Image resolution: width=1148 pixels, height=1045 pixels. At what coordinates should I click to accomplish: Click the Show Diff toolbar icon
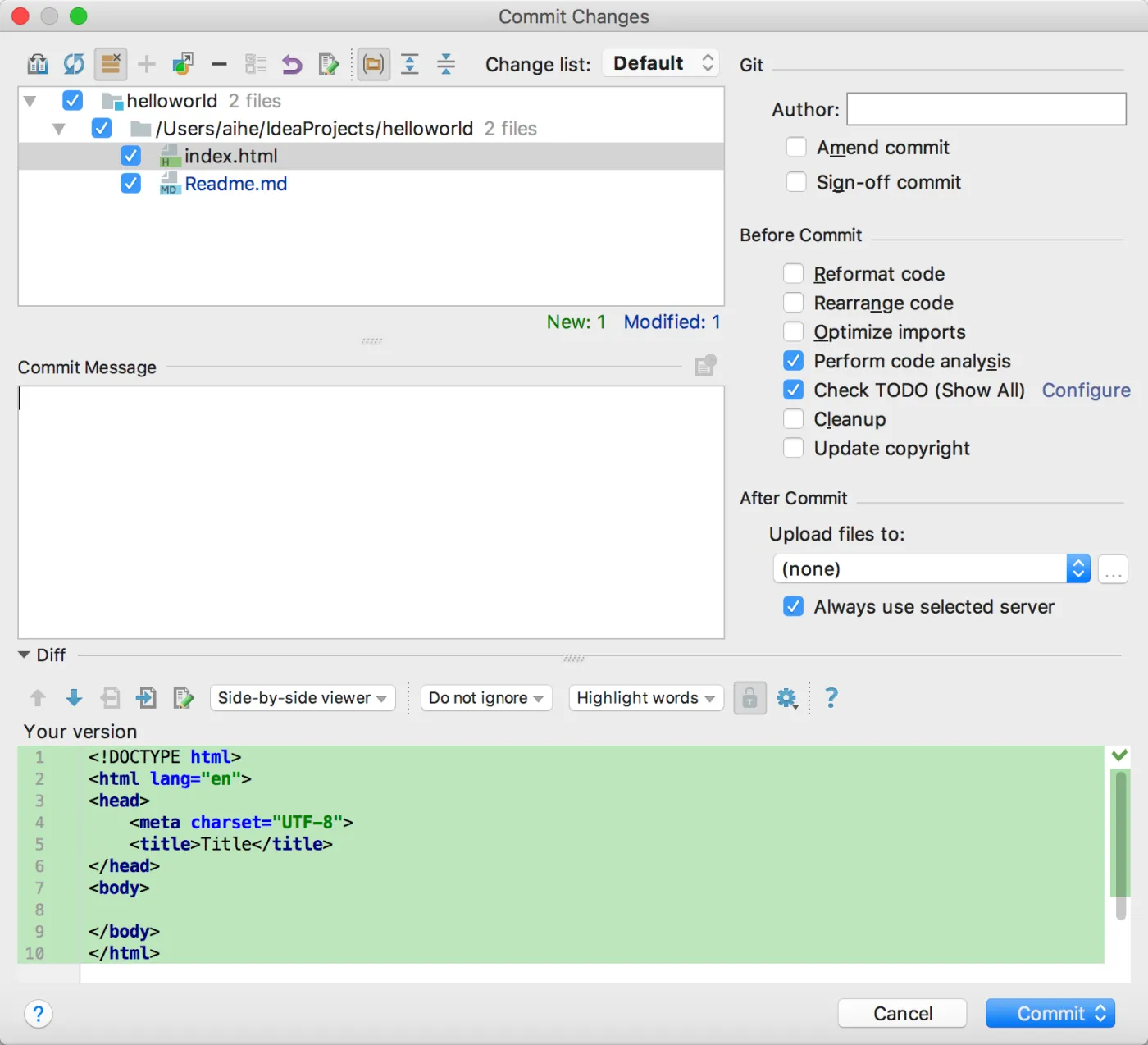[x=38, y=64]
